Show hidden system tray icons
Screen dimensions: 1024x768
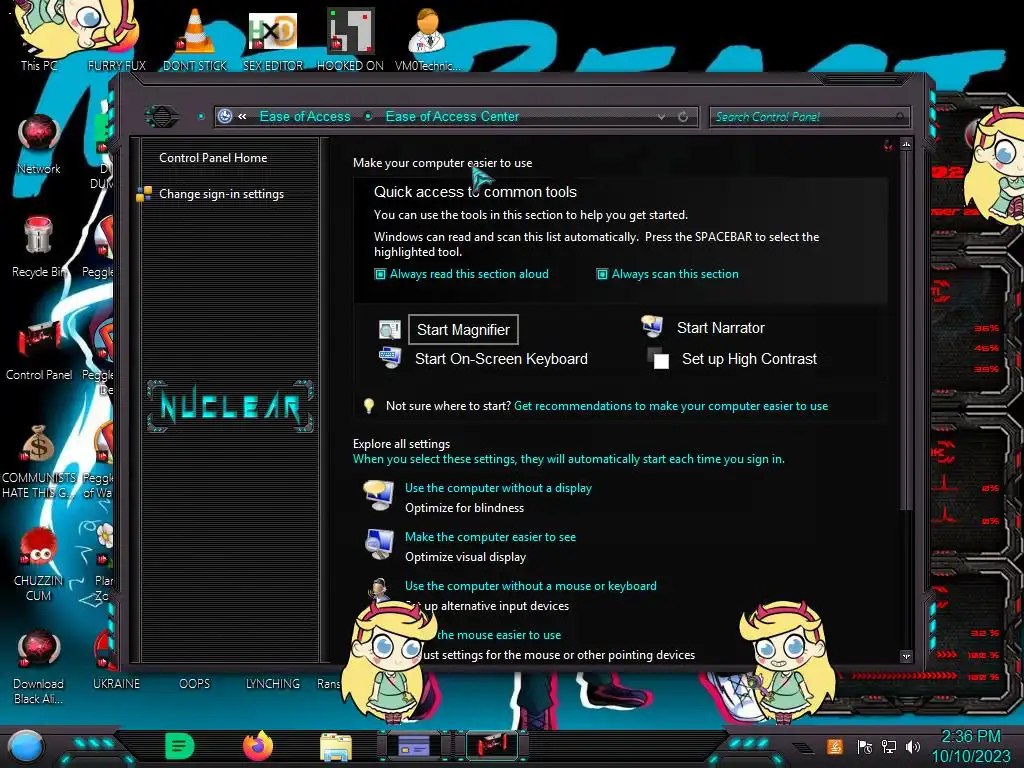(804, 748)
